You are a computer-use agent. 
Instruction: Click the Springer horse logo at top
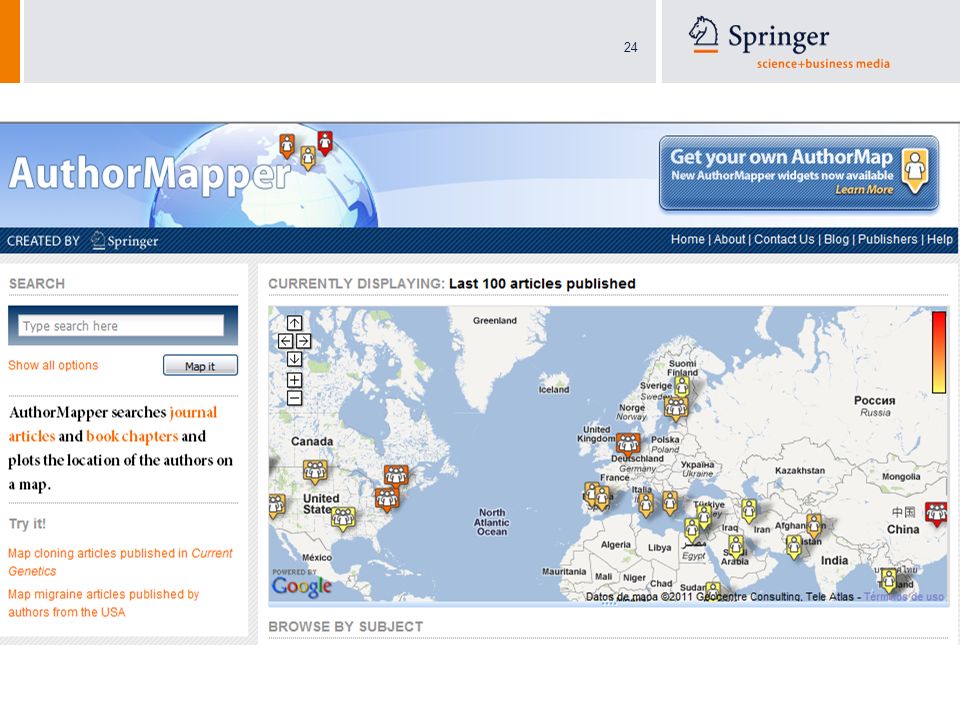coord(703,34)
